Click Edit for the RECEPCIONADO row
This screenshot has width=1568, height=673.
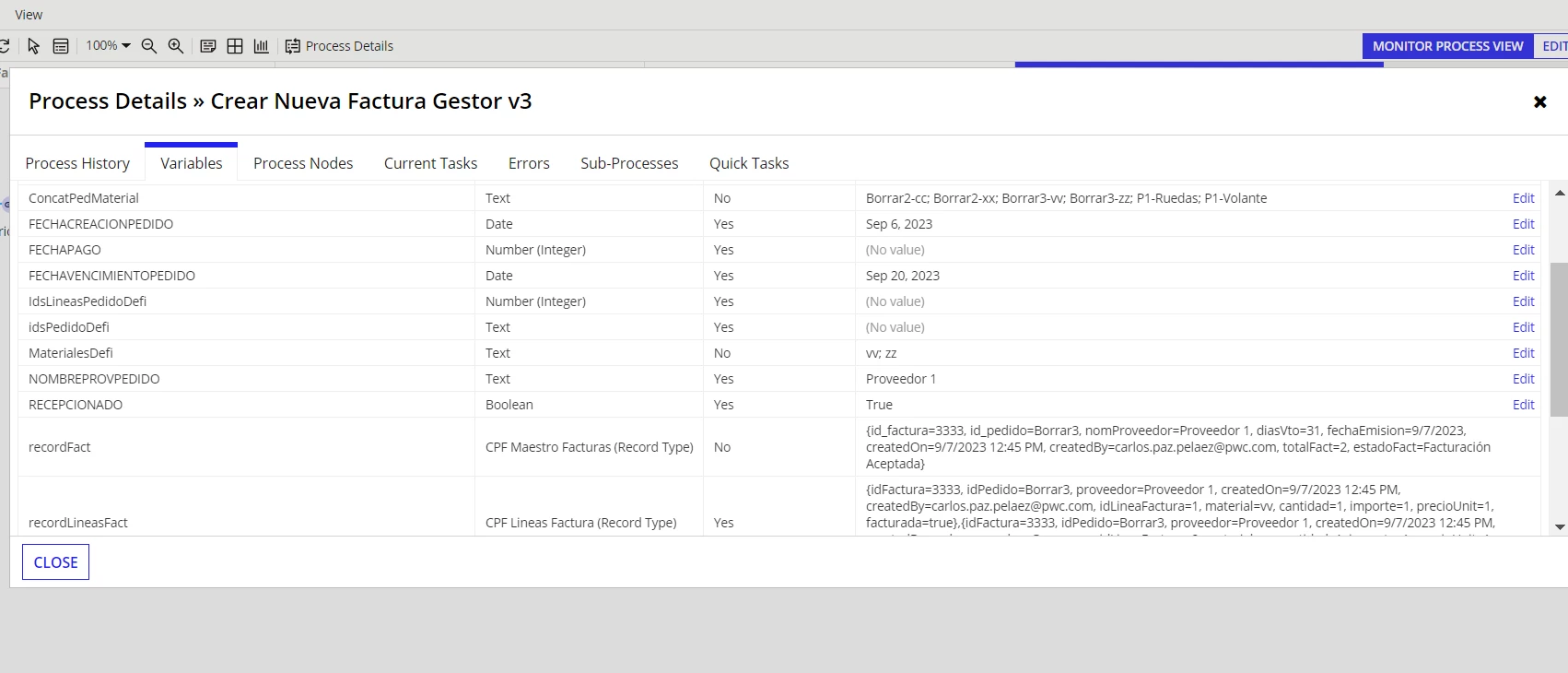click(1523, 405)
